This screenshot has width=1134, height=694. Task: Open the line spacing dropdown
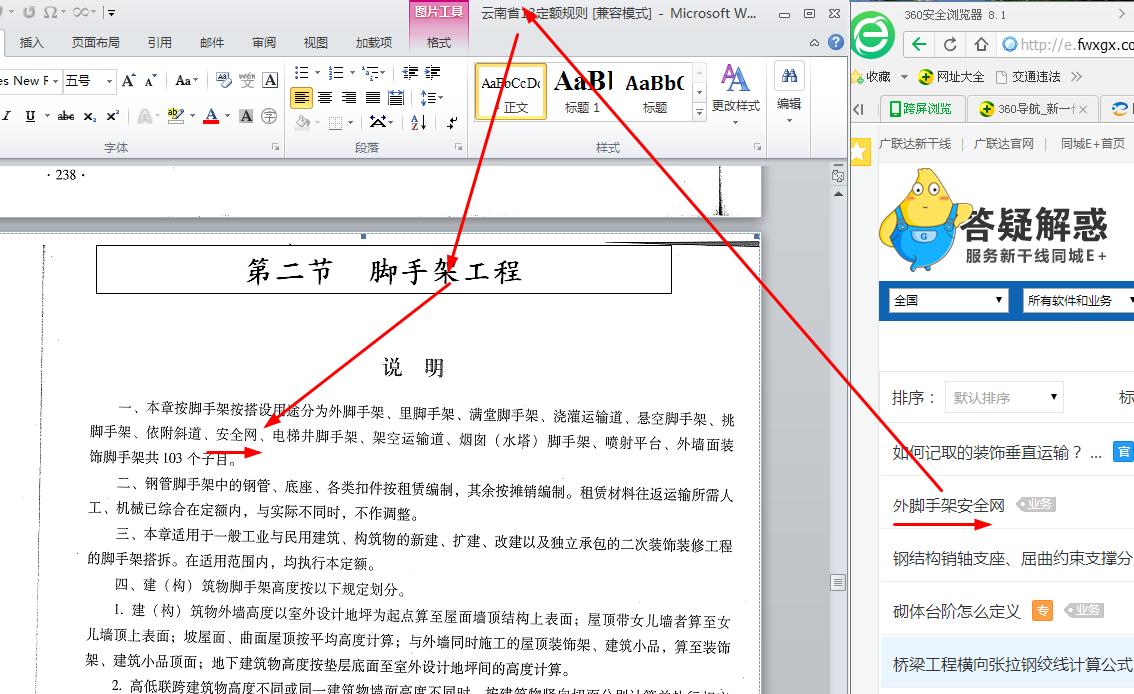pyautogui.click(x=431, y=98)
